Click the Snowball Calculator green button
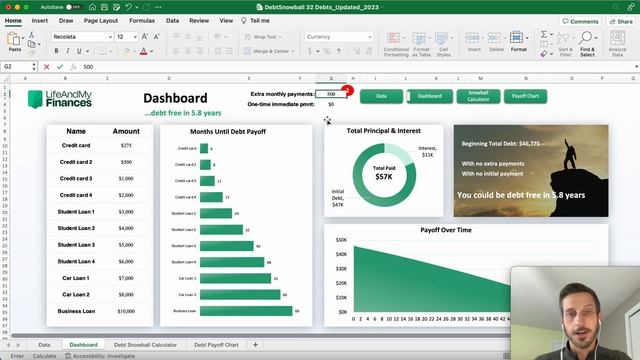The image size is (640, 360). point(478,96)
